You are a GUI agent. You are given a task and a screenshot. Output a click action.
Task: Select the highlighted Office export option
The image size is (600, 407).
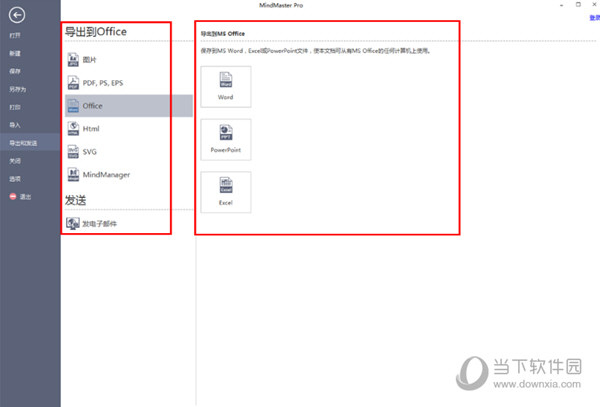point(129,106)
